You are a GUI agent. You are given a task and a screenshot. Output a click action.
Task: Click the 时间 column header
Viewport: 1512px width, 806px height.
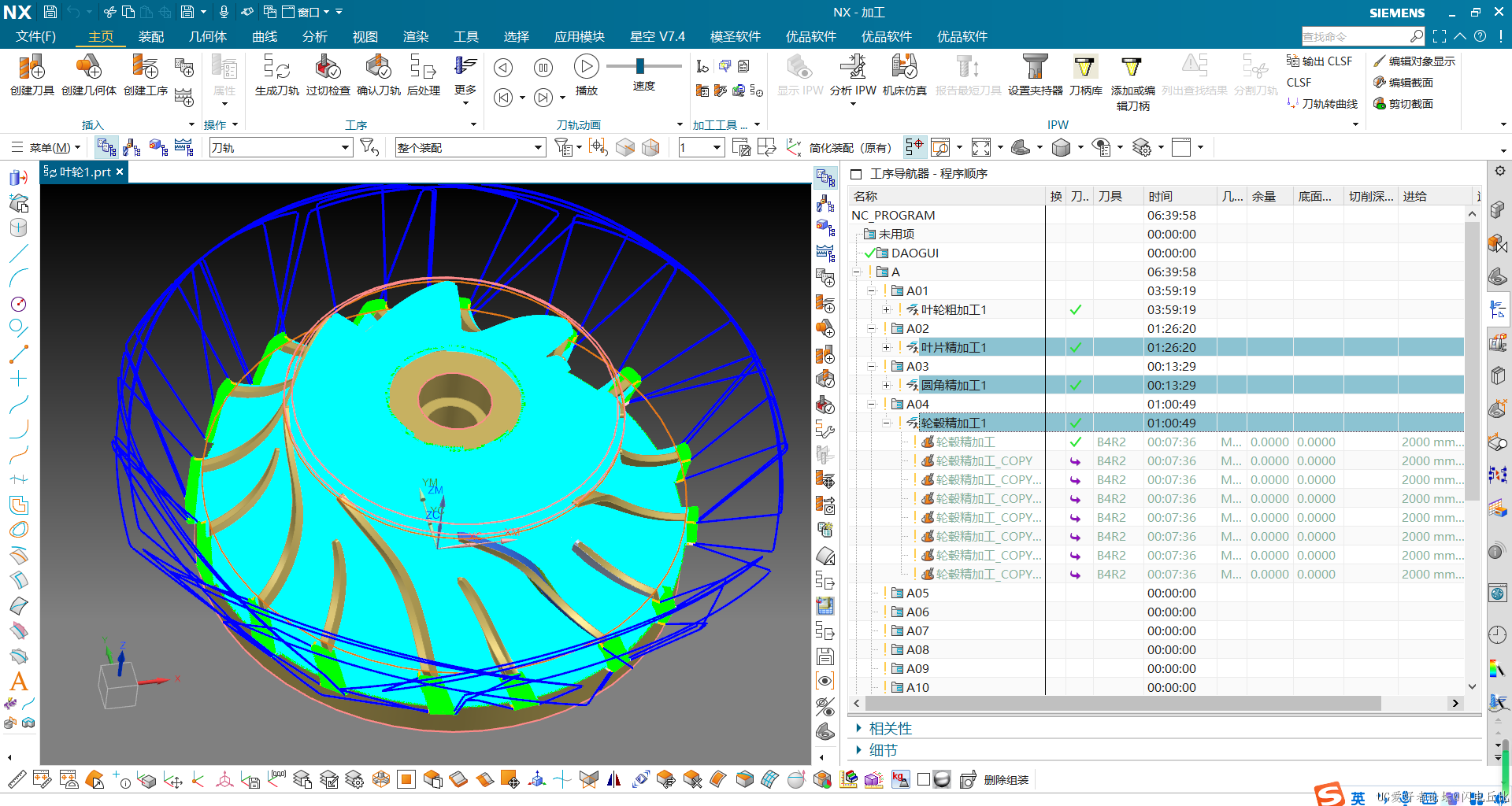1179,196
